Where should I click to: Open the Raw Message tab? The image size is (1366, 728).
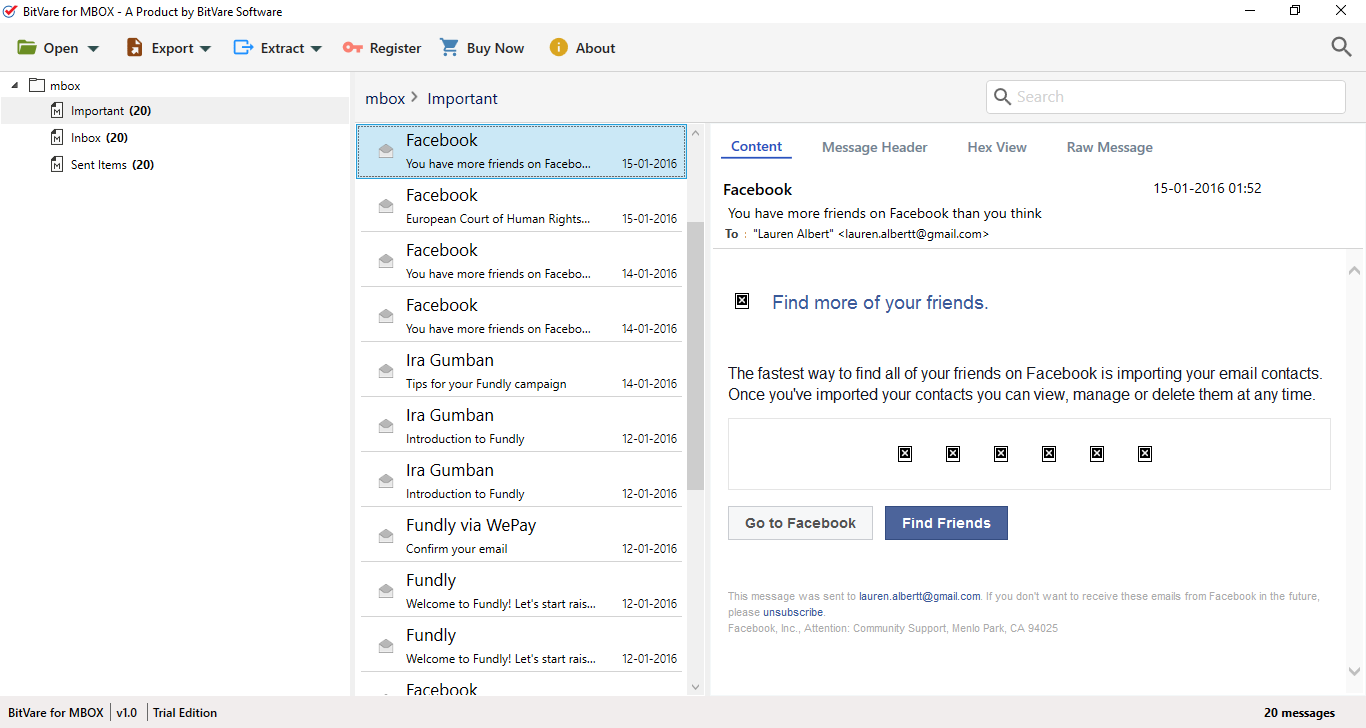(1109, 147)
